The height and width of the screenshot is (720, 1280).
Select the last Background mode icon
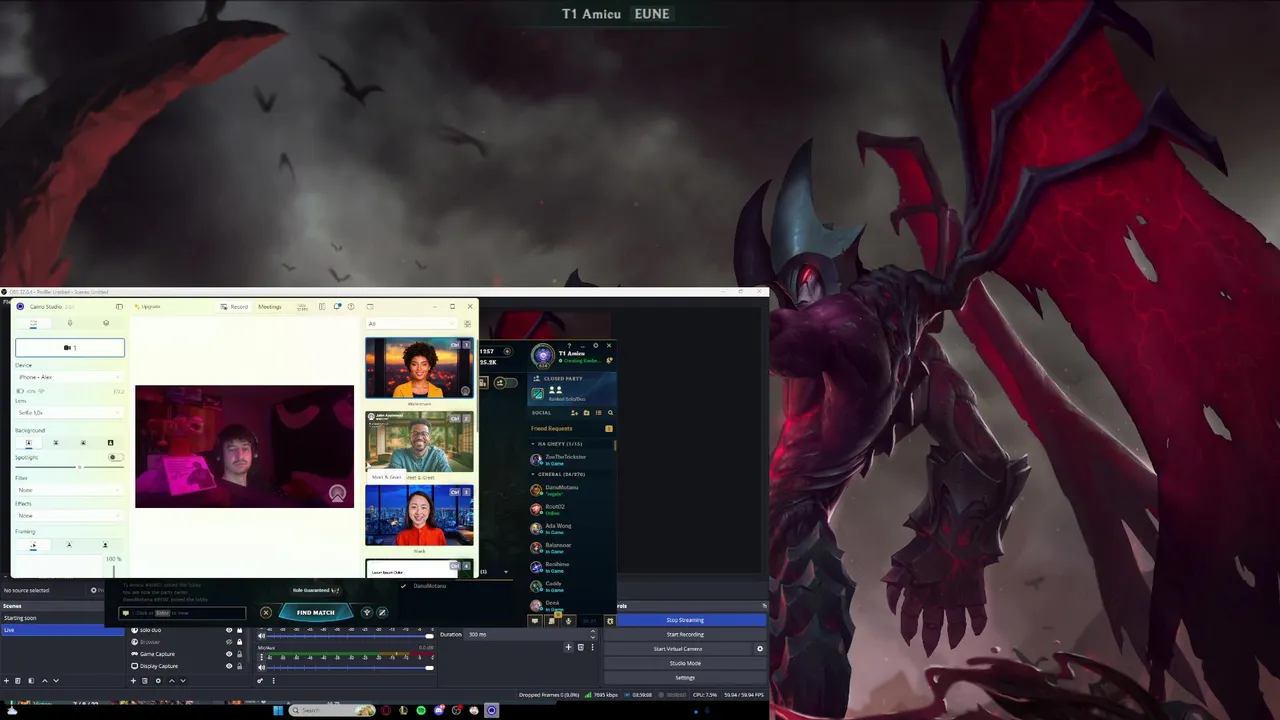pyautogui.click(x=110, y=442)
